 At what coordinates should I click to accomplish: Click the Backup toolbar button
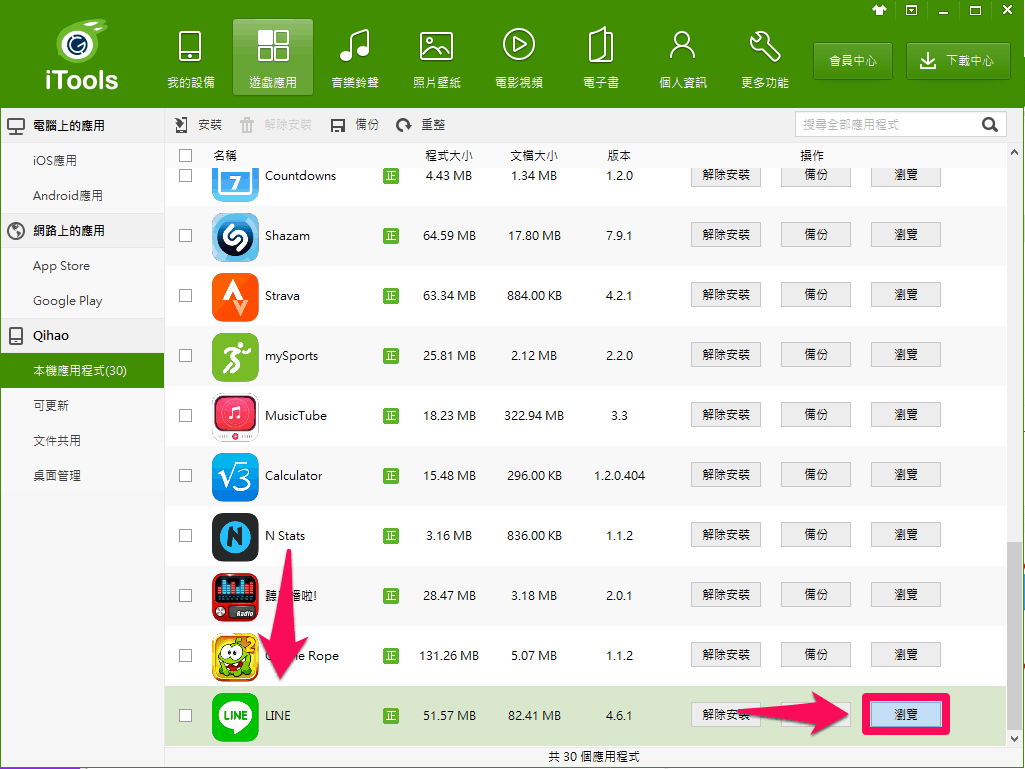(354, 125)
